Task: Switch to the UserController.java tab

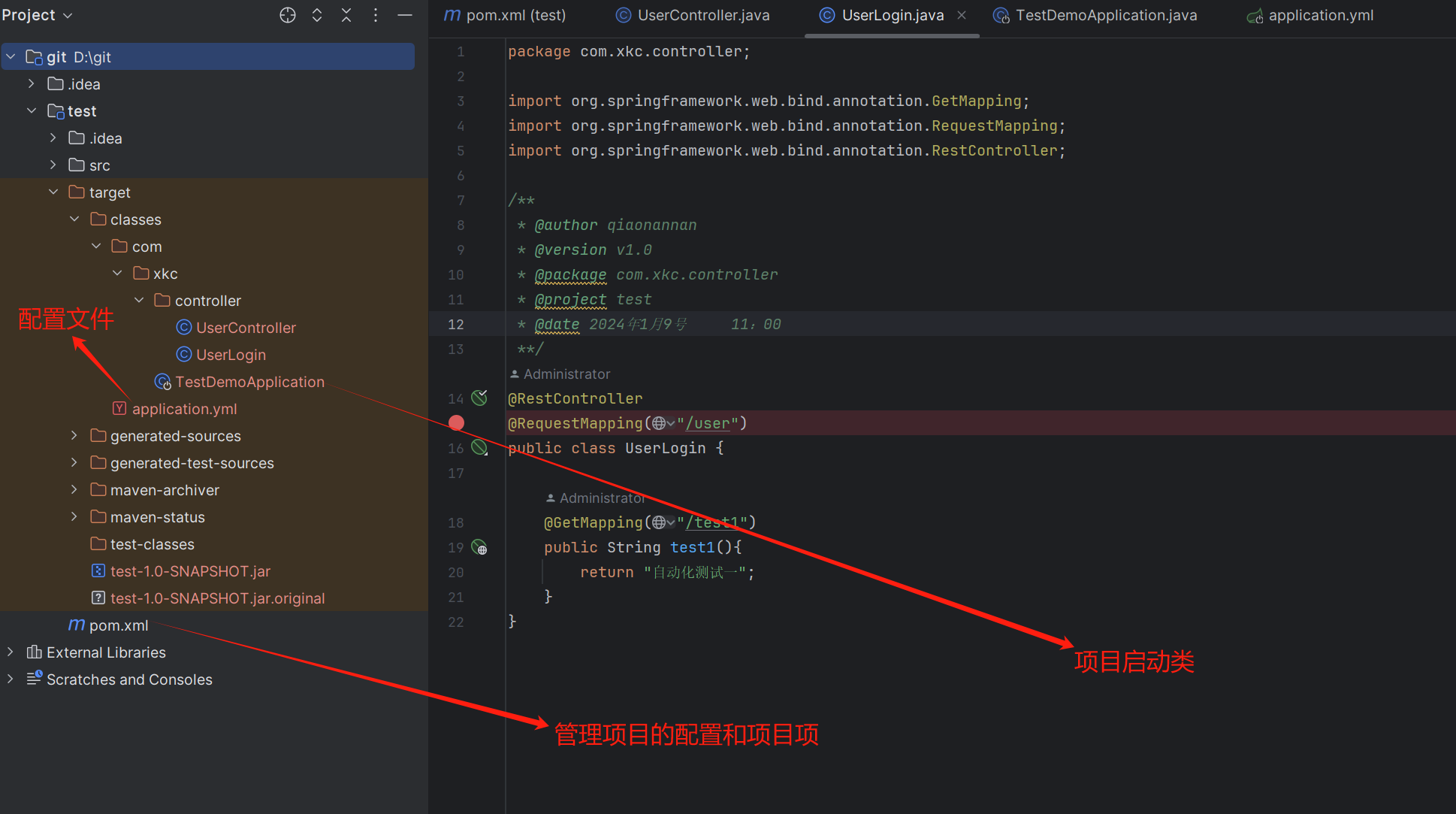Action: coord(702,15)
